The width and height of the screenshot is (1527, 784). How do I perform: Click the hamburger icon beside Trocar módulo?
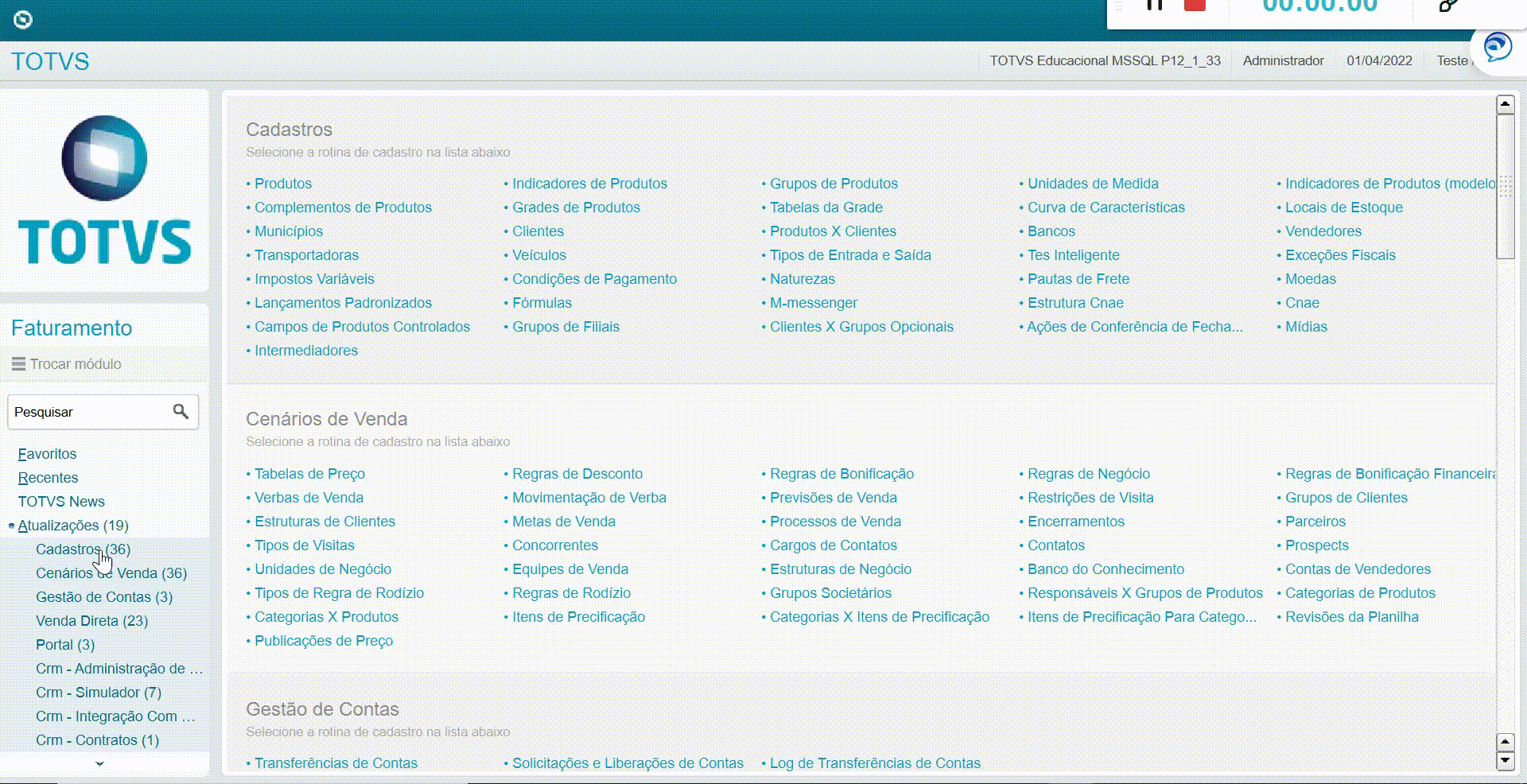pos(18,364)
